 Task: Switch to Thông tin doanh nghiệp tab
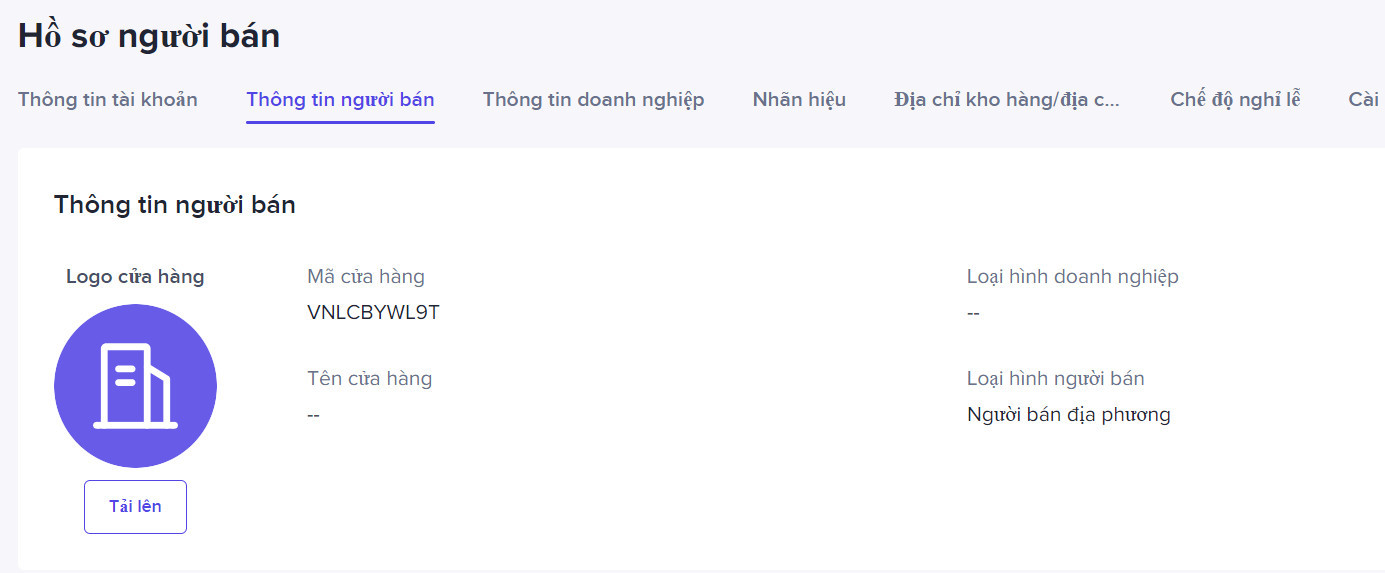pos(594,99)
